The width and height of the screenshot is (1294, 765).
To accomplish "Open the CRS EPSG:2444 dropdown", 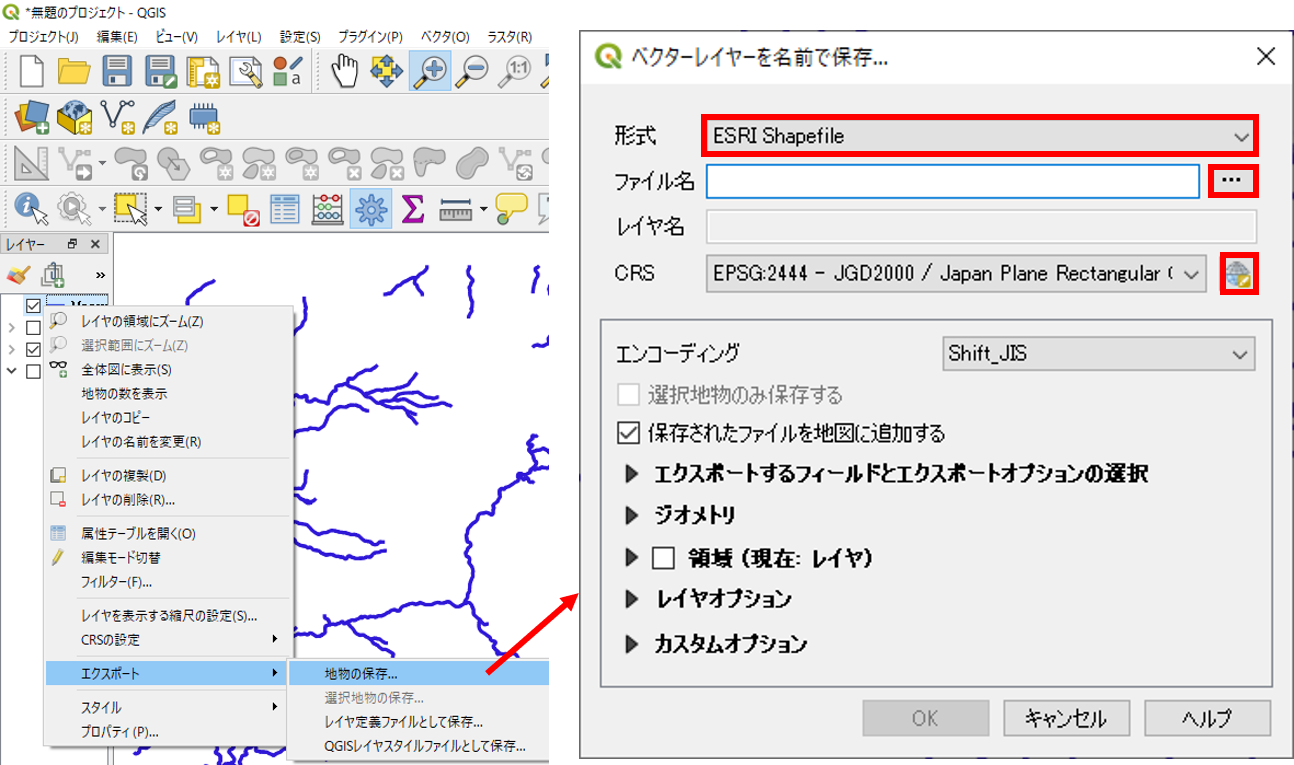I will [x=958, y=273].
